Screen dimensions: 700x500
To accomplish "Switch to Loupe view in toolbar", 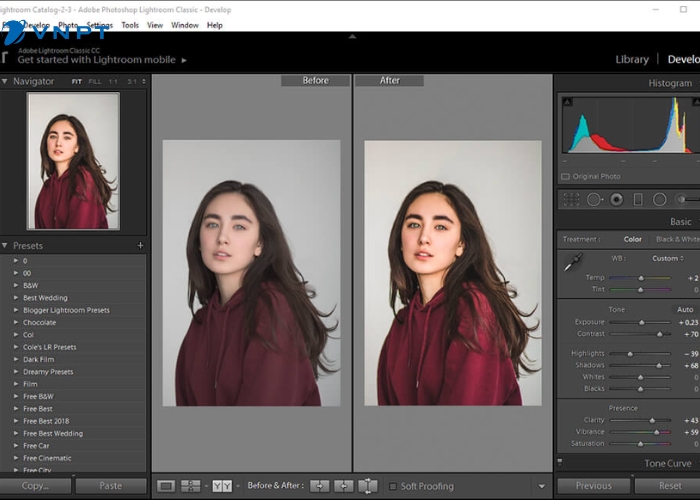I will point(166,486).
